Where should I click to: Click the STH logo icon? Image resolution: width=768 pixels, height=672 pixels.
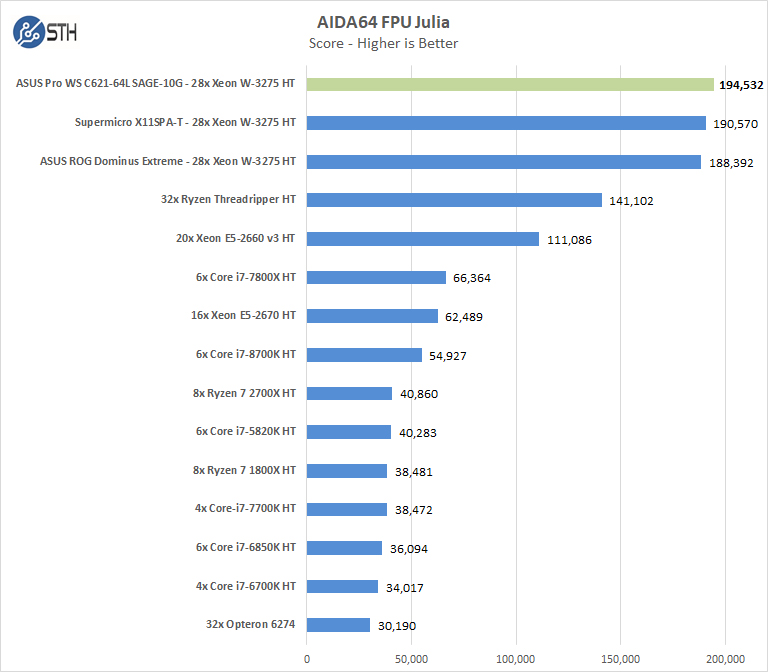pyautogui.click(x=29, y=32)
